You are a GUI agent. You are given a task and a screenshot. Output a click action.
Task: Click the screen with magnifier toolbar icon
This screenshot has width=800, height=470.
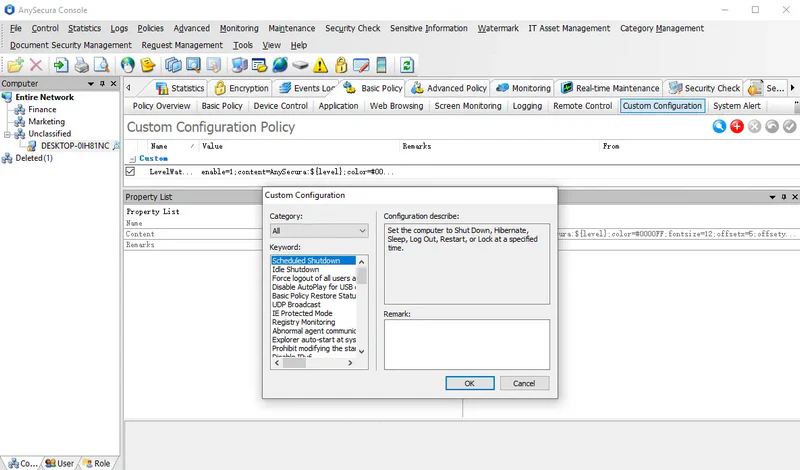click(x=193, y=65)
